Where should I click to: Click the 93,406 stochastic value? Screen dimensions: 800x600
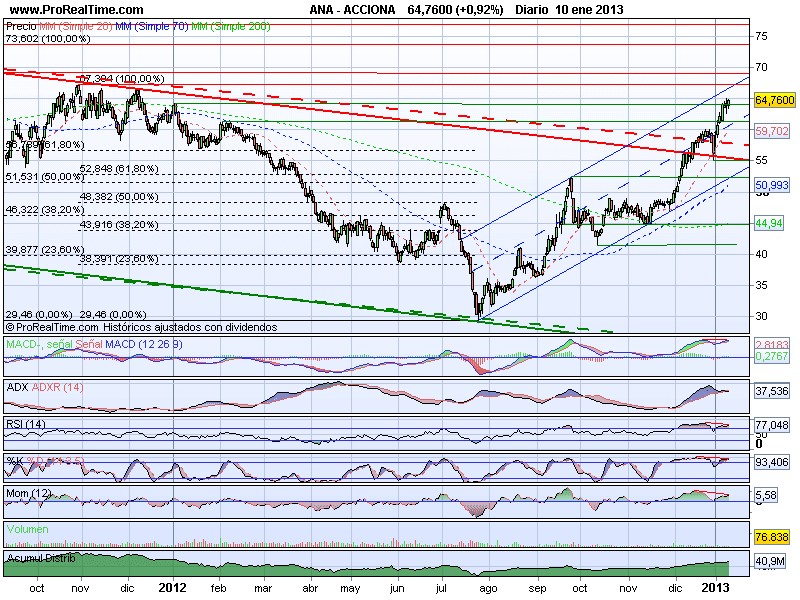[x=772, y=462]
